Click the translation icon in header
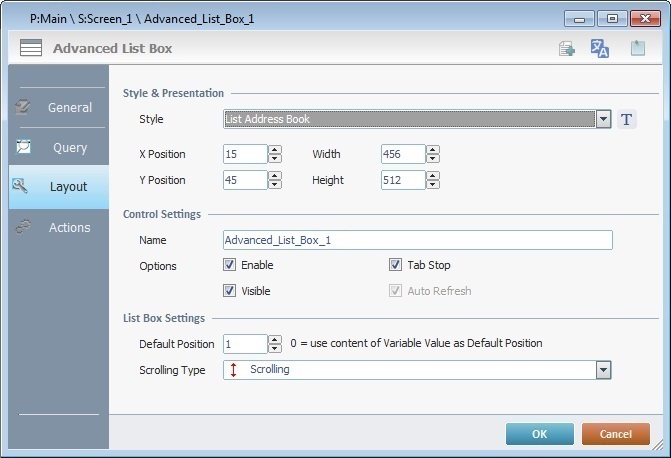The width and height of the screenshot is (671, 458). point(600,48)
